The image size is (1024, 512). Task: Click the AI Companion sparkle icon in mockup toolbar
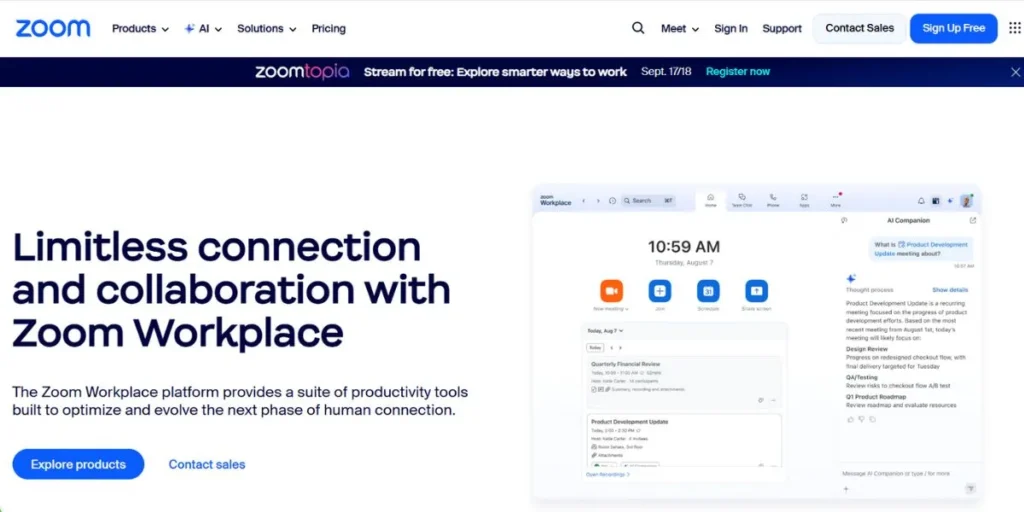point(950,201)
